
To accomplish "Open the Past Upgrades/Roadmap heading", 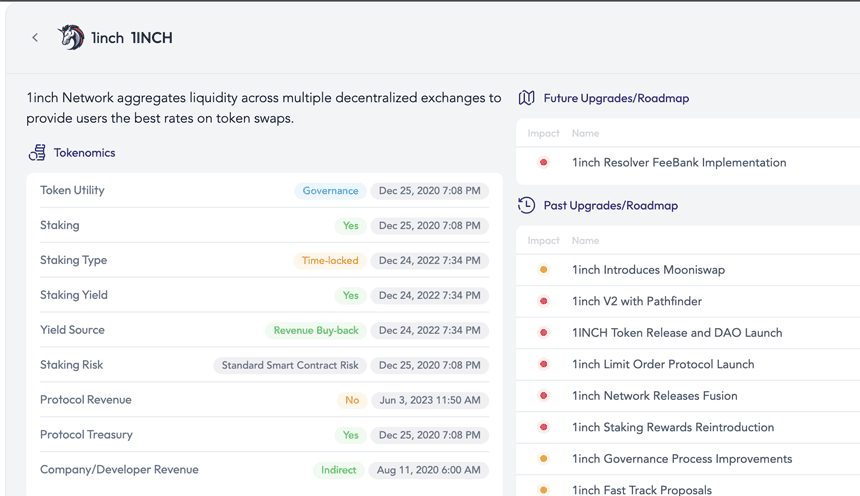I will (x=610, y=205).
